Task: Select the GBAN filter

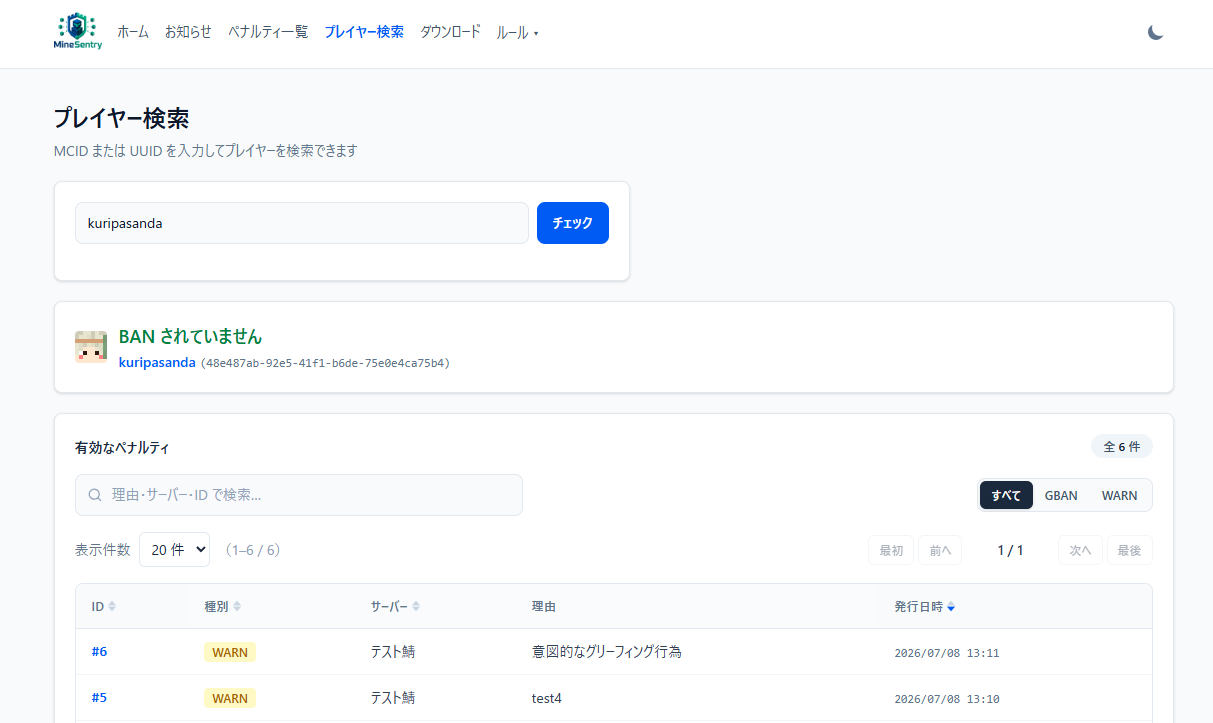Action: tap(1061, 495)
